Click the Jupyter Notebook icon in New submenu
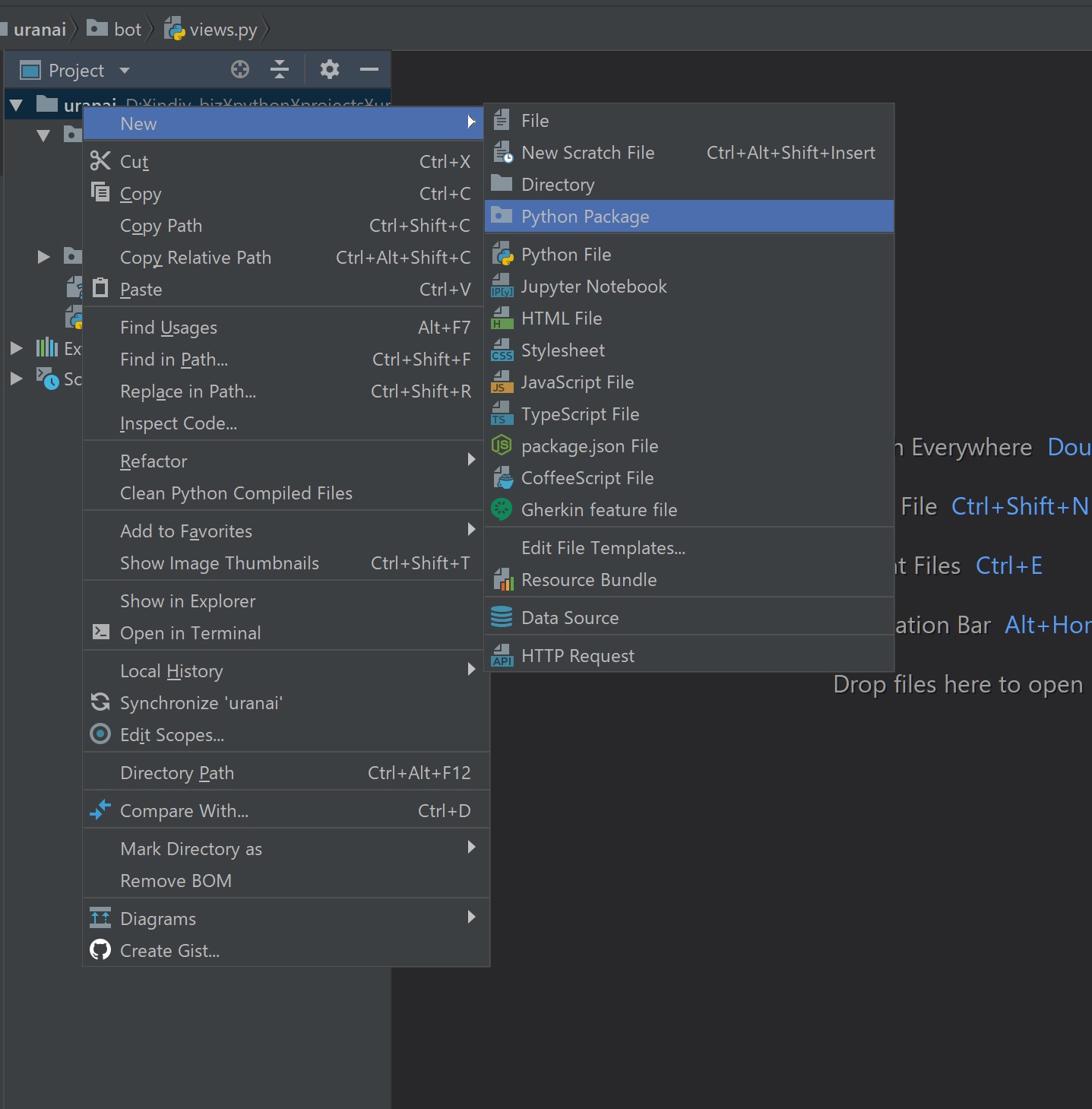 click(x=502, y=287)
